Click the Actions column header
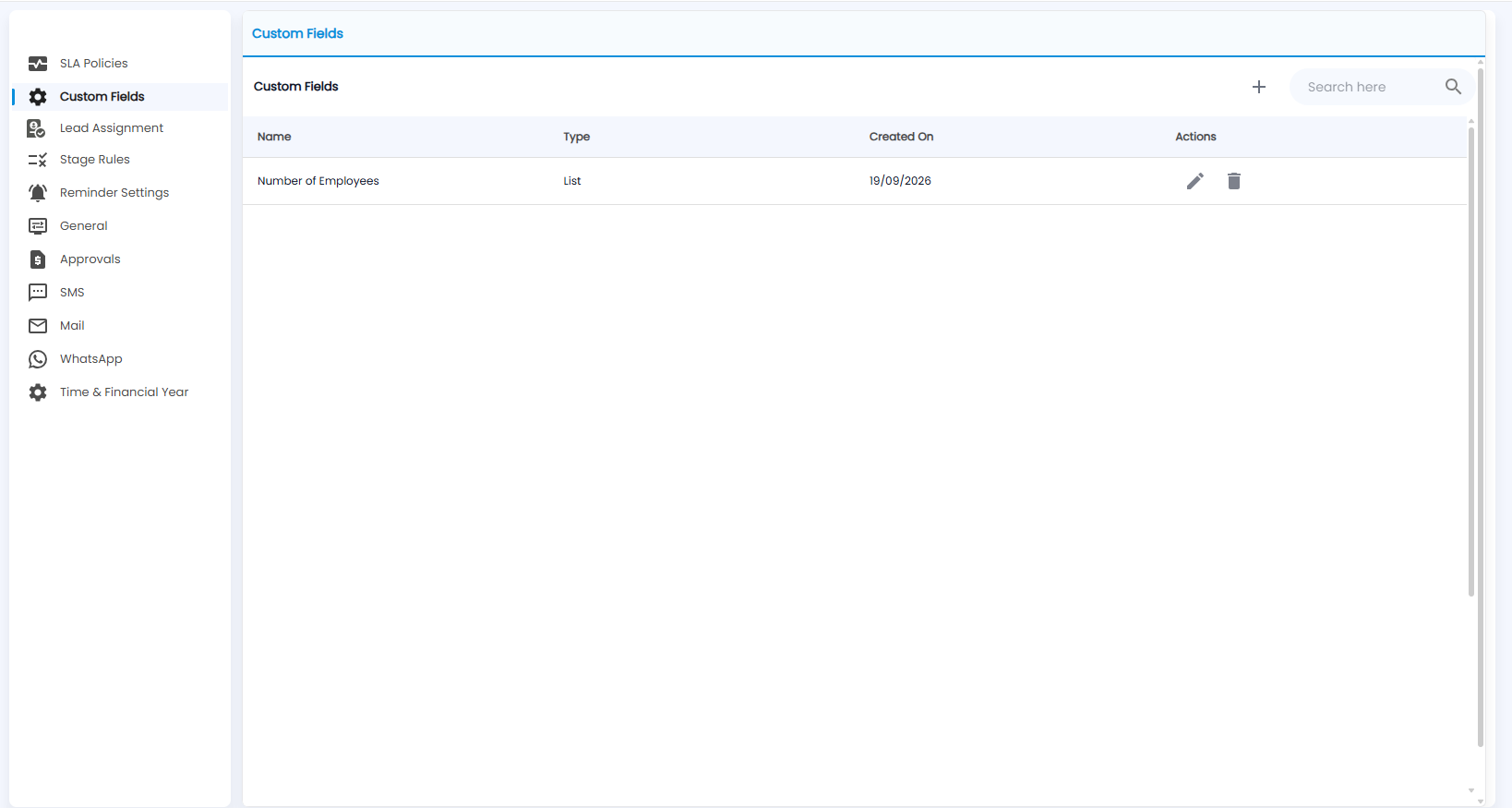 coord(1195,137)
